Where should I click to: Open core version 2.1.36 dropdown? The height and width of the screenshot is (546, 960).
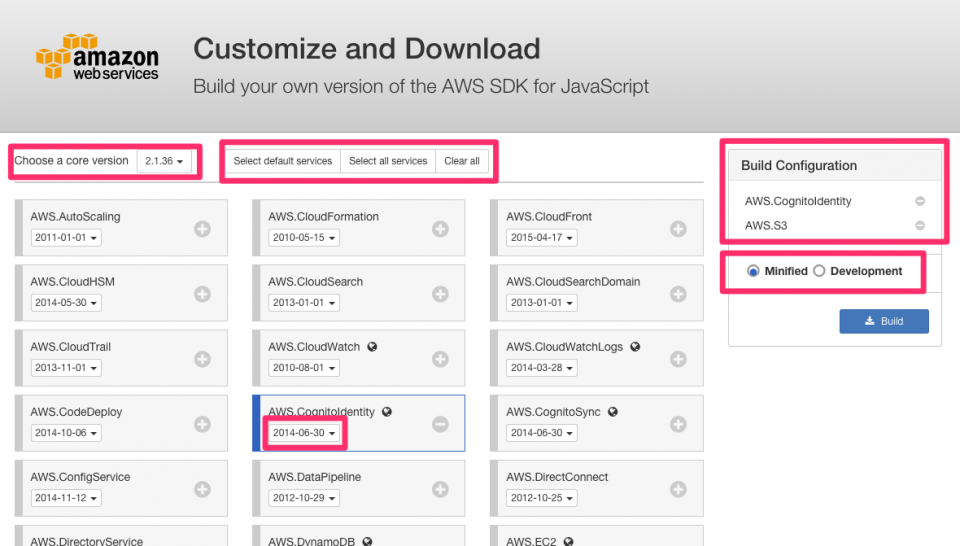click(x=164, y=161)
